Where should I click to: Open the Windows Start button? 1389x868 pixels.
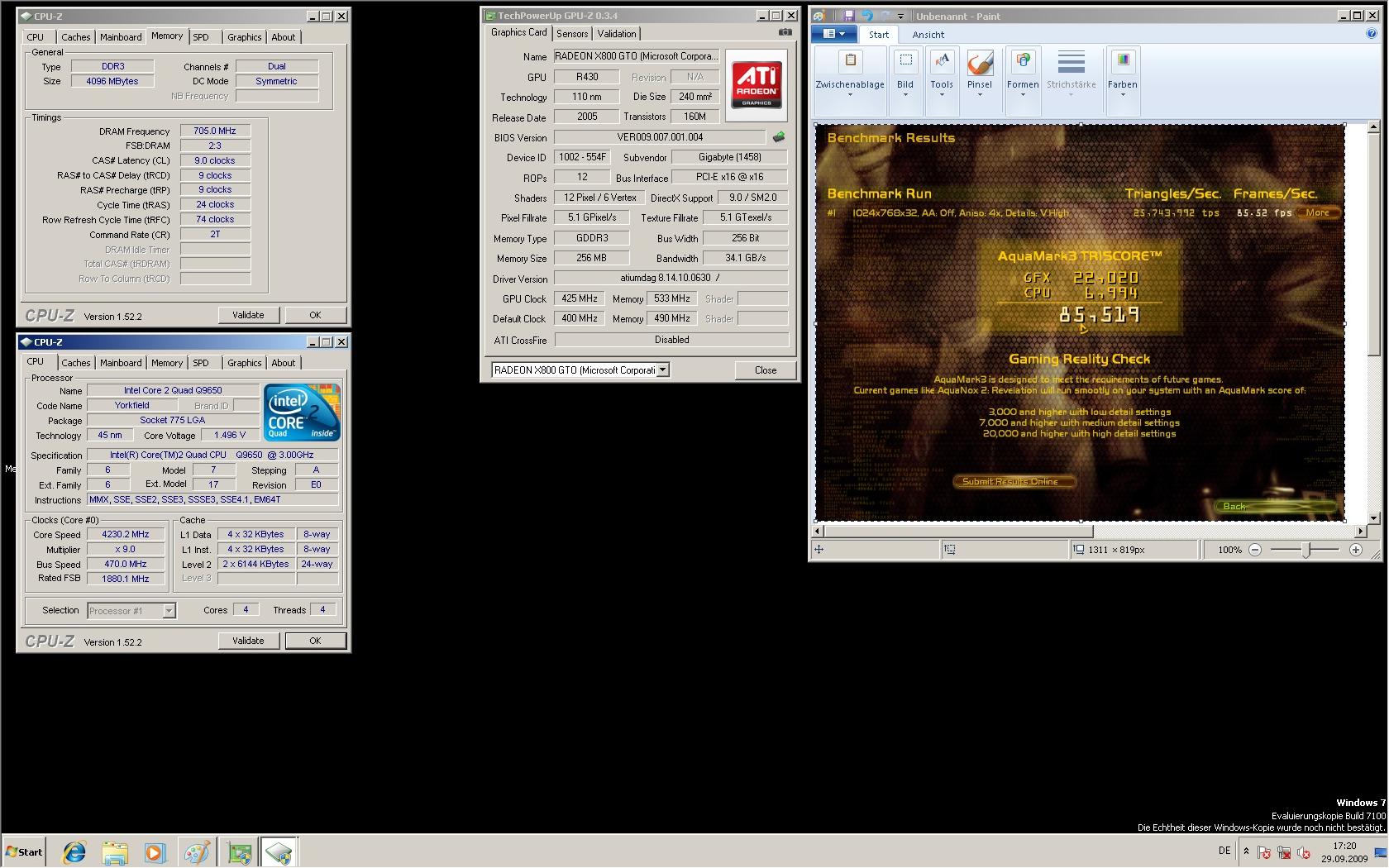pyautogui.click(x=24, y=852)
